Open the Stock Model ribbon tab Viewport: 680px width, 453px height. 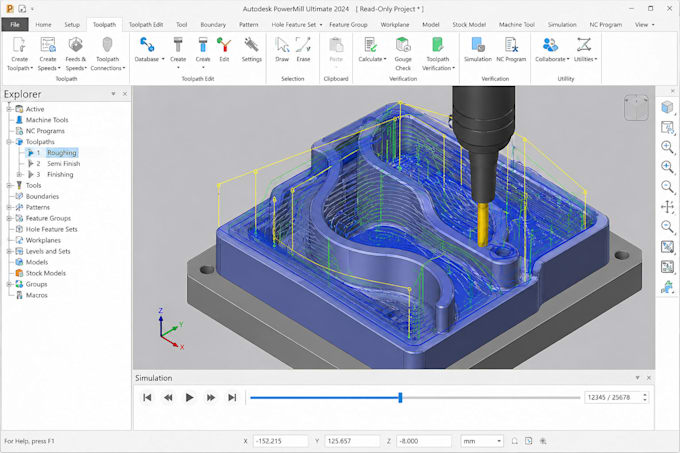point(469,25)
